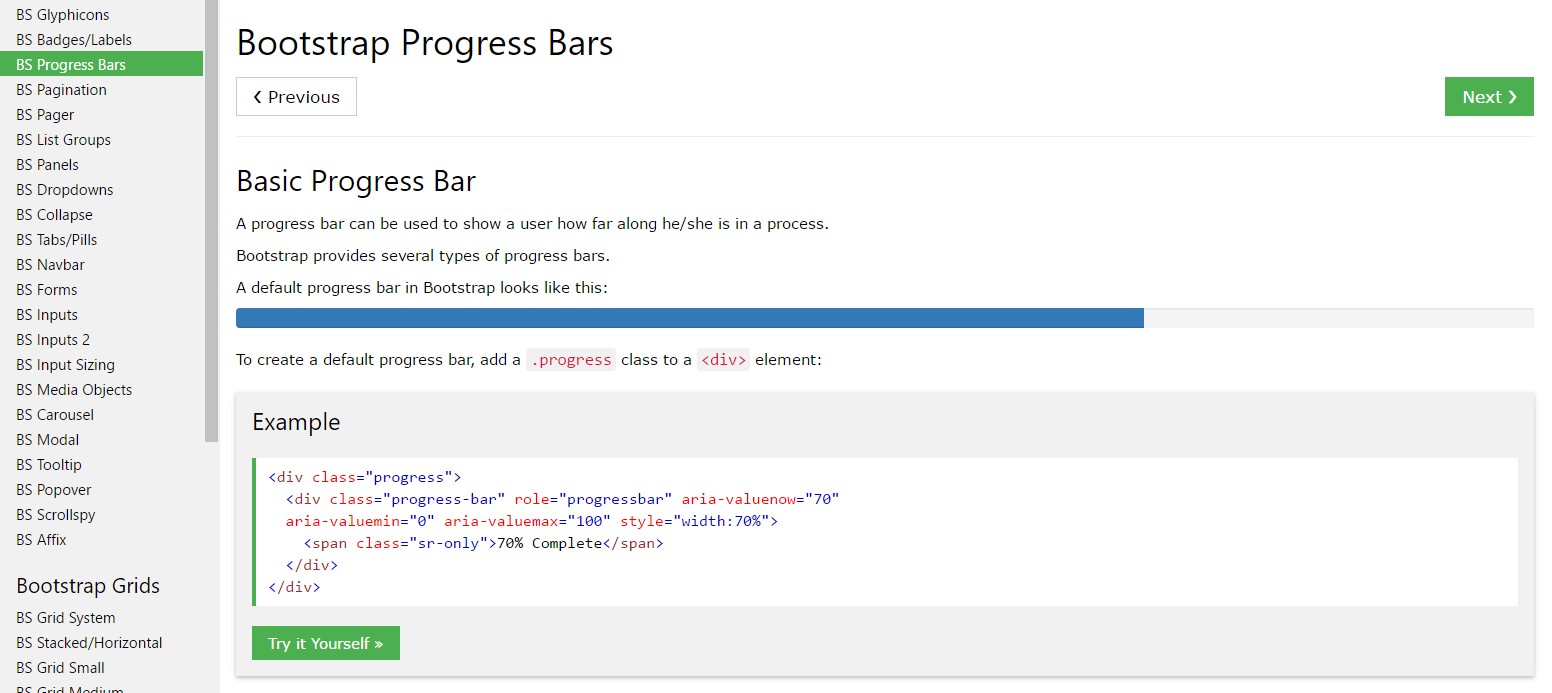Open BS Carousel sidebar link

(55, 415)
